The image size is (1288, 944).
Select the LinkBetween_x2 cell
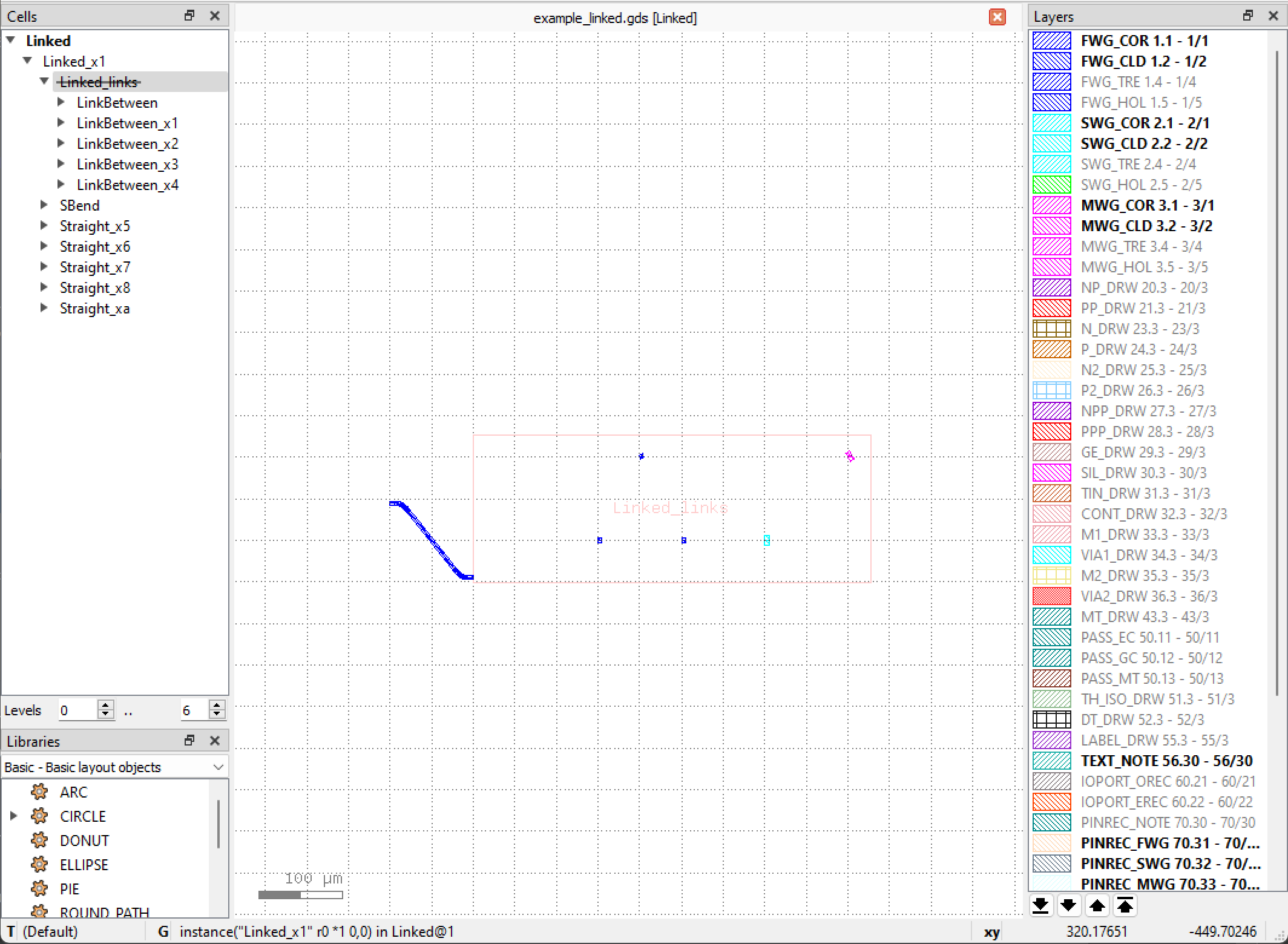click(x=127, y=144)
